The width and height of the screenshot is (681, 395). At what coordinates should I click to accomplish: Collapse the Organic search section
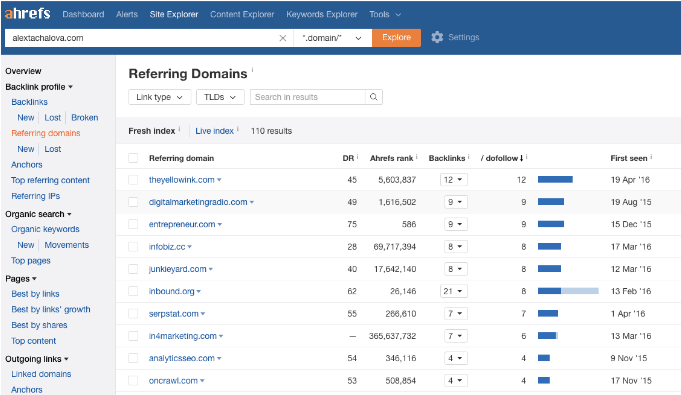coord(38,214)
